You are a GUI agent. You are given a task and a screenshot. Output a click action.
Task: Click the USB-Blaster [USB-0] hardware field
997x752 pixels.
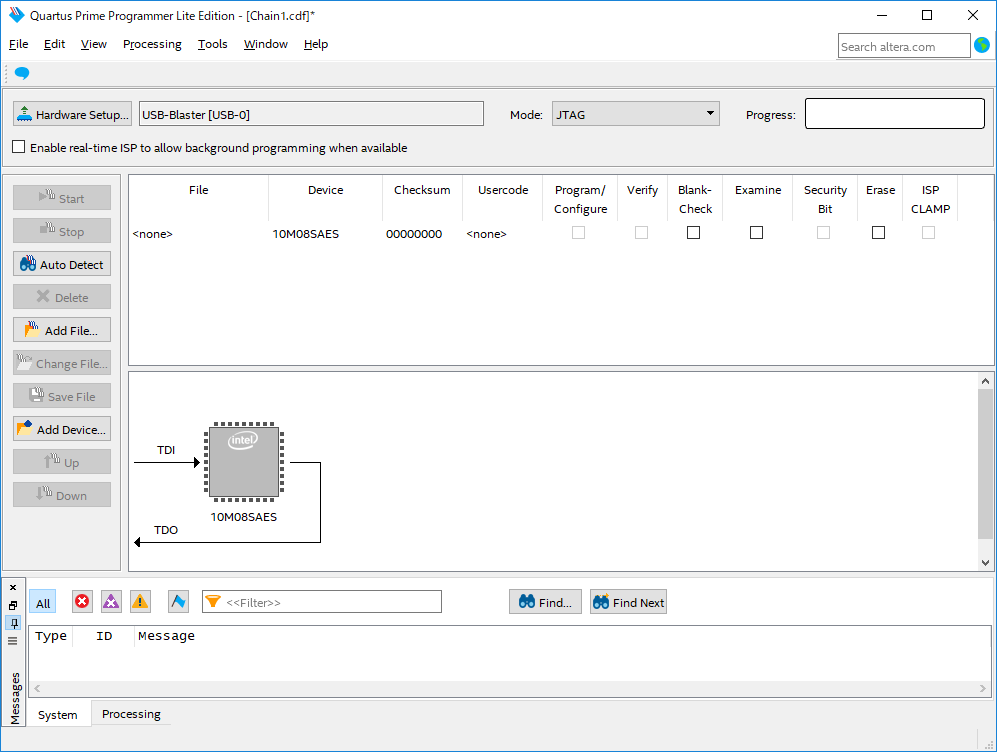[x=311, y=114]
